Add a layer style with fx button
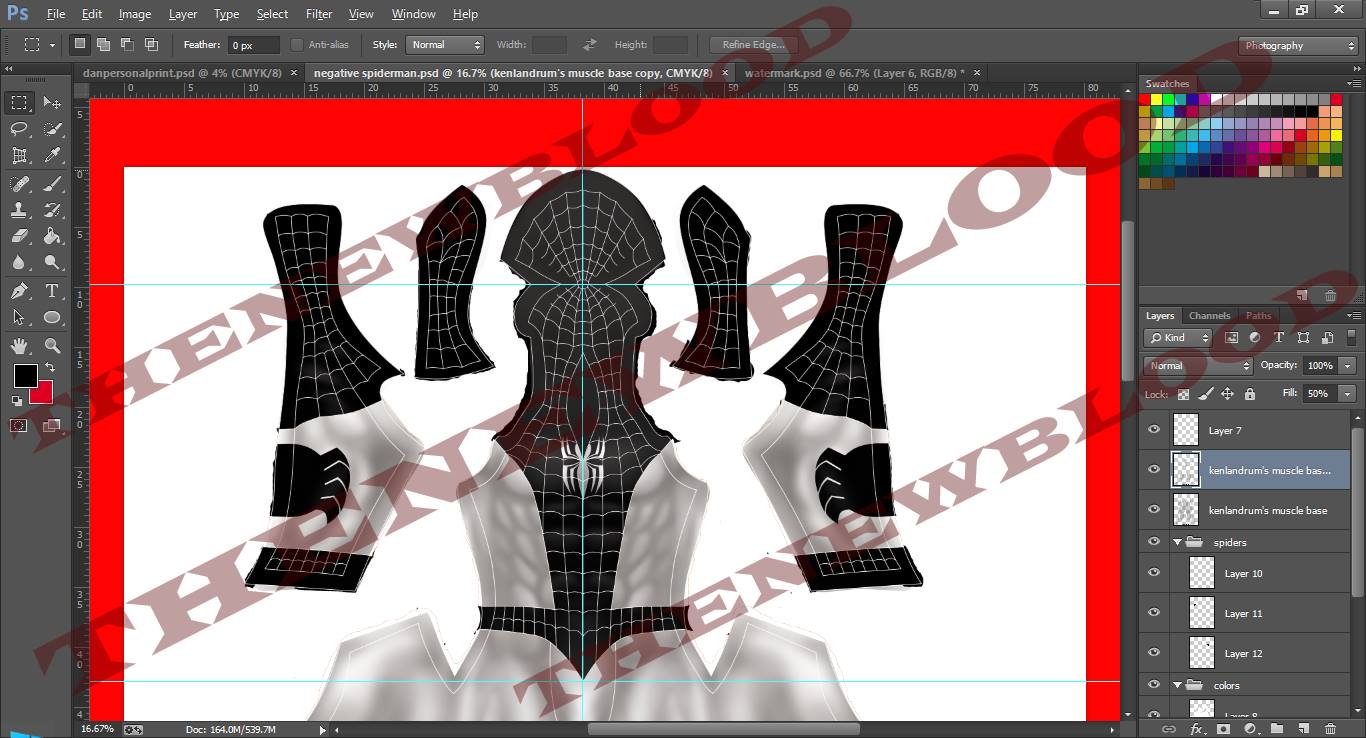The height and width of the screenshot is (738, 1366). pos(1196,729)
